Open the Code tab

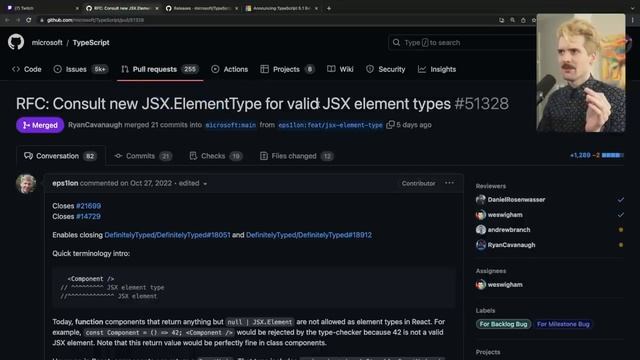[x=27, y=69]
